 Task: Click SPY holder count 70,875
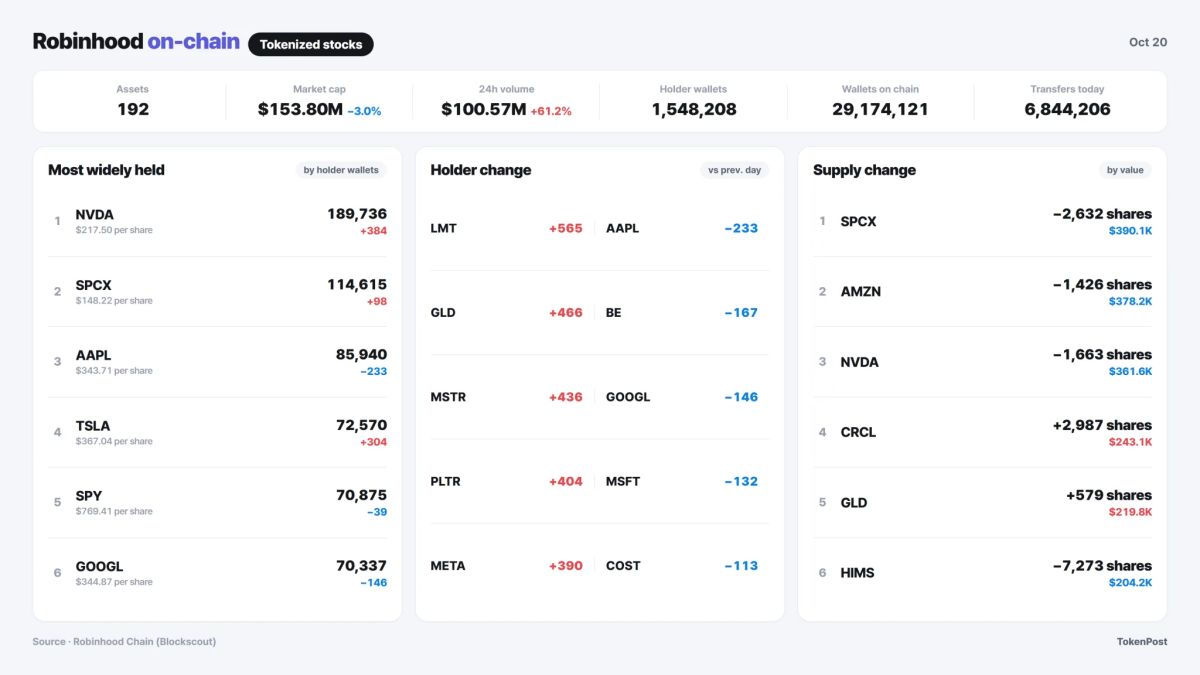(361, 495)
